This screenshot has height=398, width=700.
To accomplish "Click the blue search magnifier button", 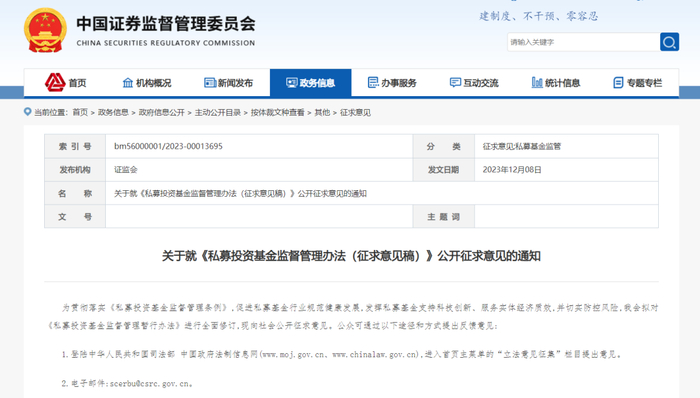I will tap(669, 42).
